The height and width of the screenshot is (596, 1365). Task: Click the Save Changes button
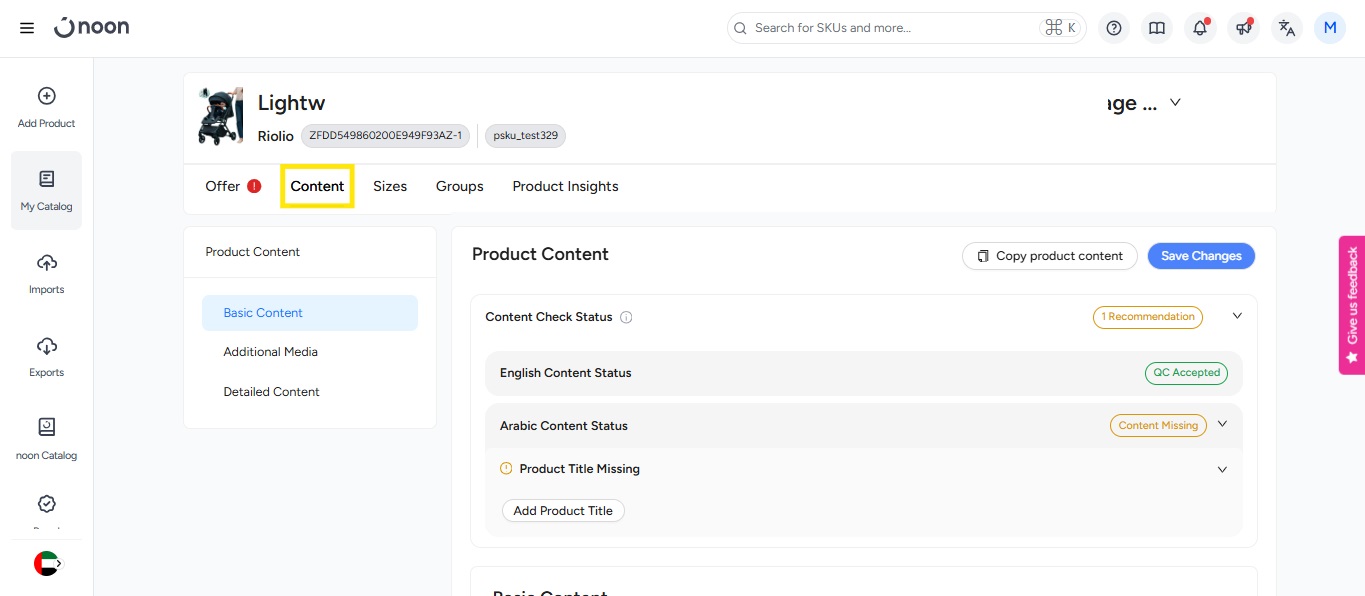[x=1200, y=256]
